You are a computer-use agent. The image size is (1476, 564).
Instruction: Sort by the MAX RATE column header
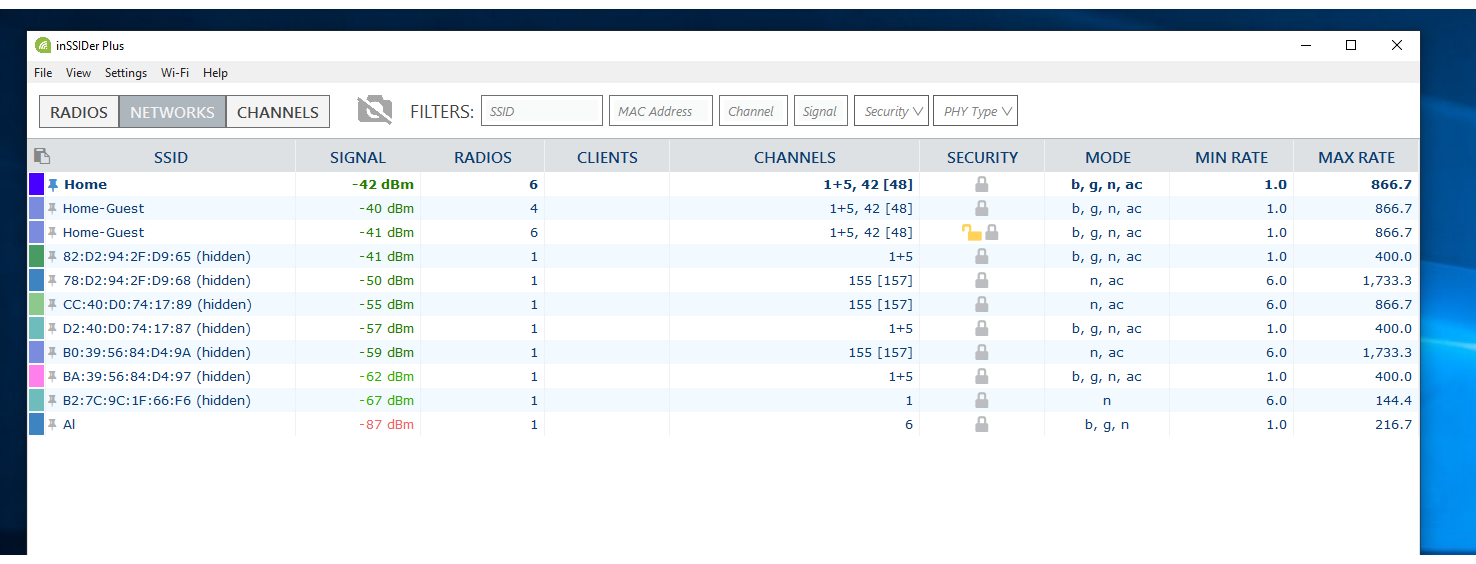(x=1356, y=157)
